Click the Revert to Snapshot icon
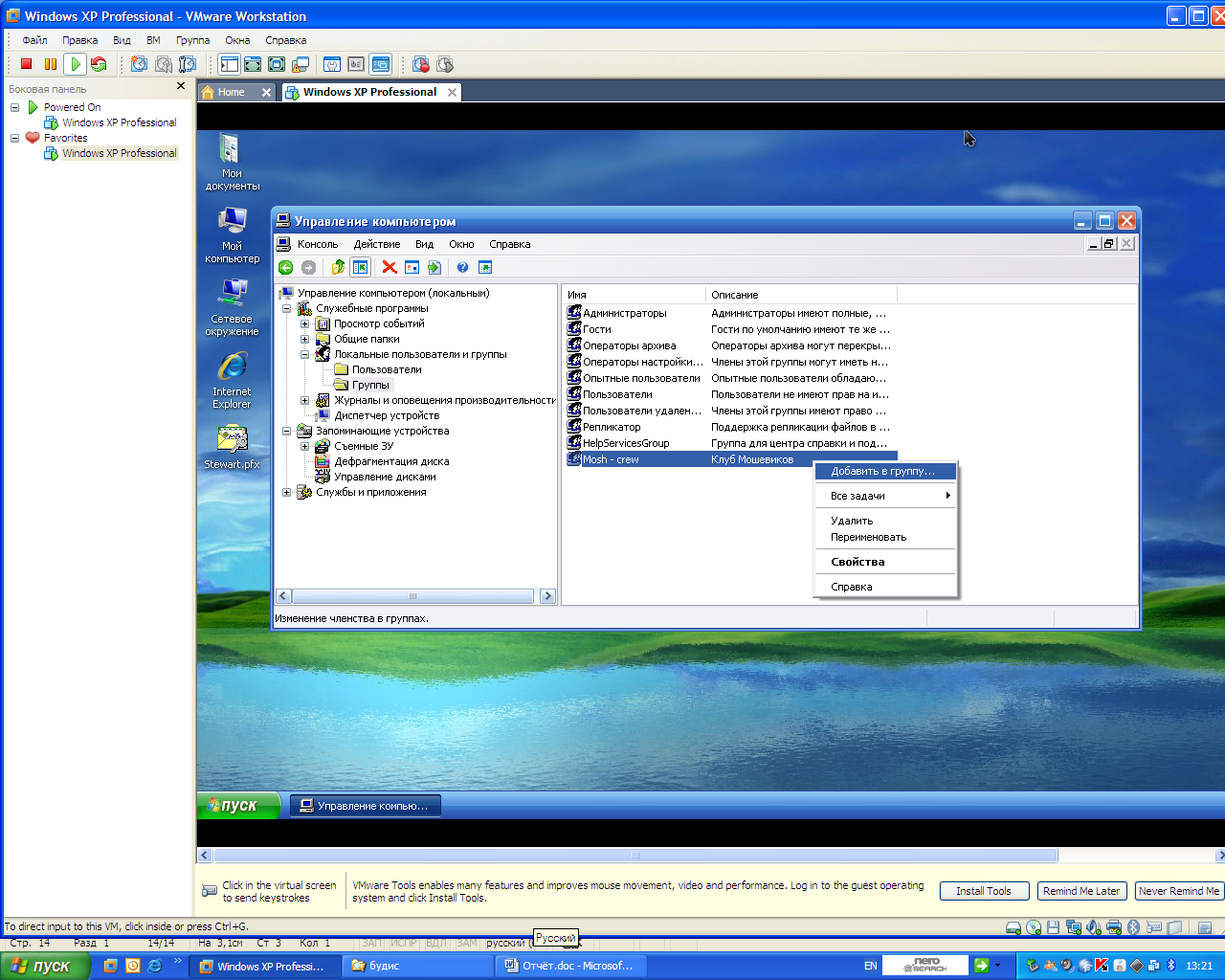The width and height of the screenshot is (1225, 980). coord(164,64)
